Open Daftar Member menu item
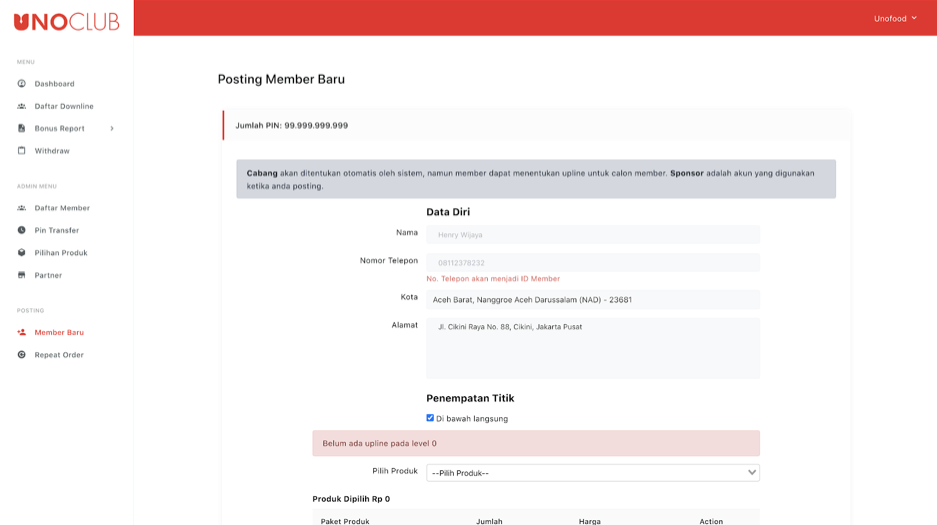The image size is (937, 525). click(62, 208)
